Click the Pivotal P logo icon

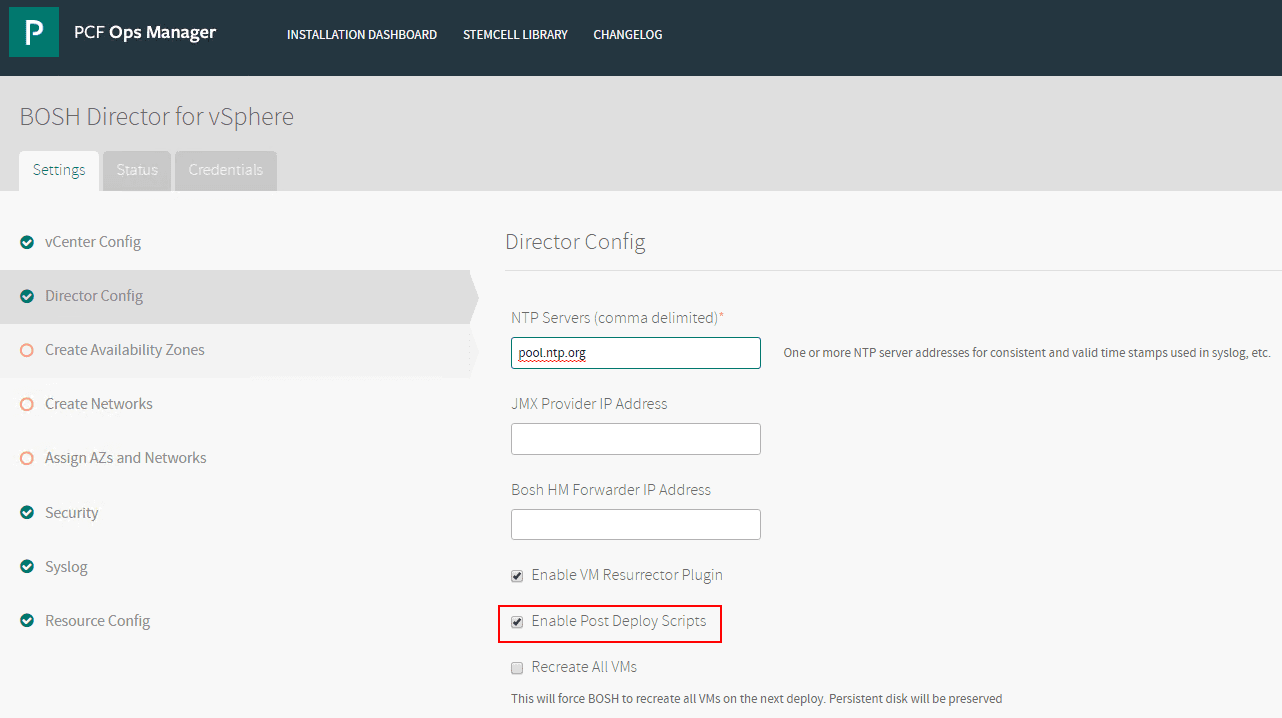click(34, 33)
